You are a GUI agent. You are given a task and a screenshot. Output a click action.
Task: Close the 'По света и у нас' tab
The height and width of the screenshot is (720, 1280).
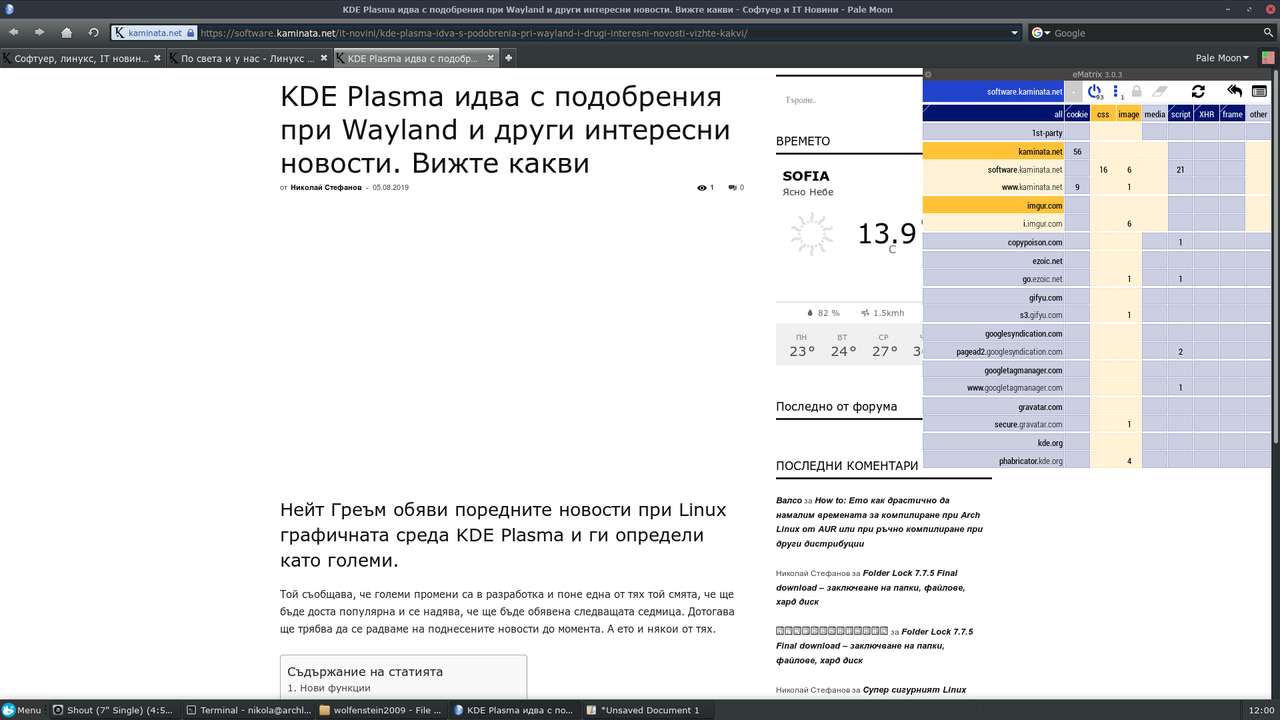(324, 58)
